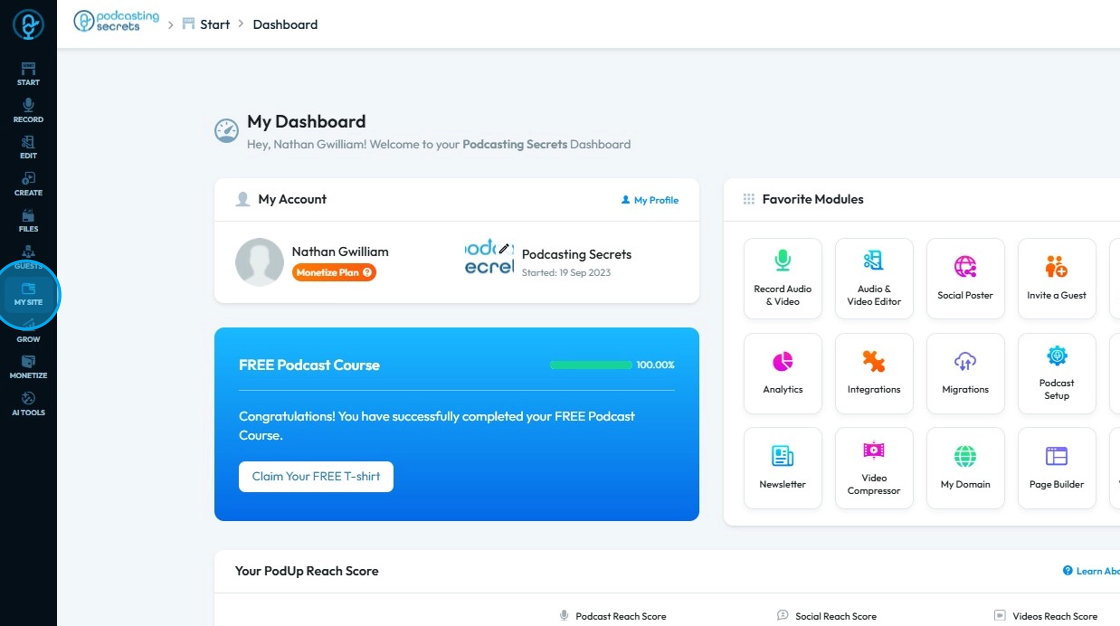Open the Analytics module
This screenshot has width=1120, height=626.
pyautogui.click(x=782, y=373)
